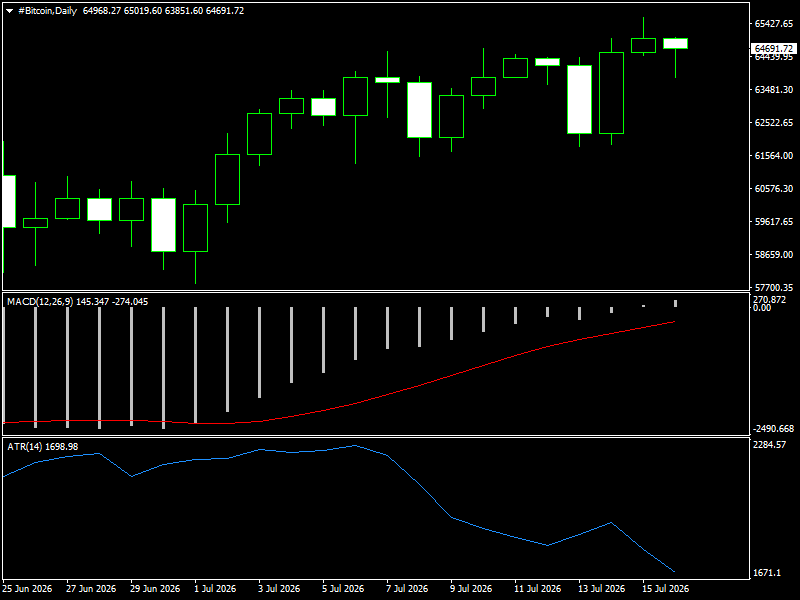Click the ATR(14) 1698.98 indicator label
Image resolution: width=800 pixels, height=600 pixels.
(x=43, y=446)
